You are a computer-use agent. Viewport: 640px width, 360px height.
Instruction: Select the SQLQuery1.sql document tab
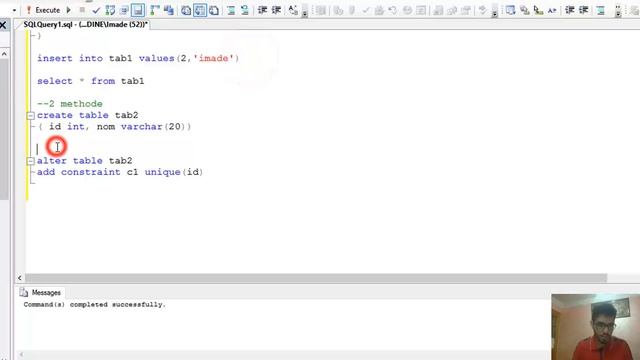[x=85, y=24]
